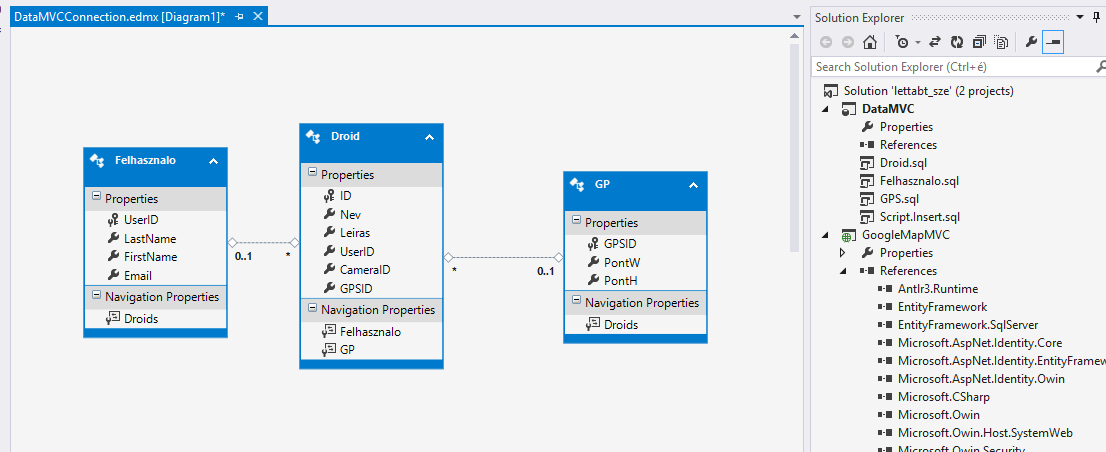Collapse the Droid entity chevron
Screen dimensions: 1106x452
click(429, 137)
